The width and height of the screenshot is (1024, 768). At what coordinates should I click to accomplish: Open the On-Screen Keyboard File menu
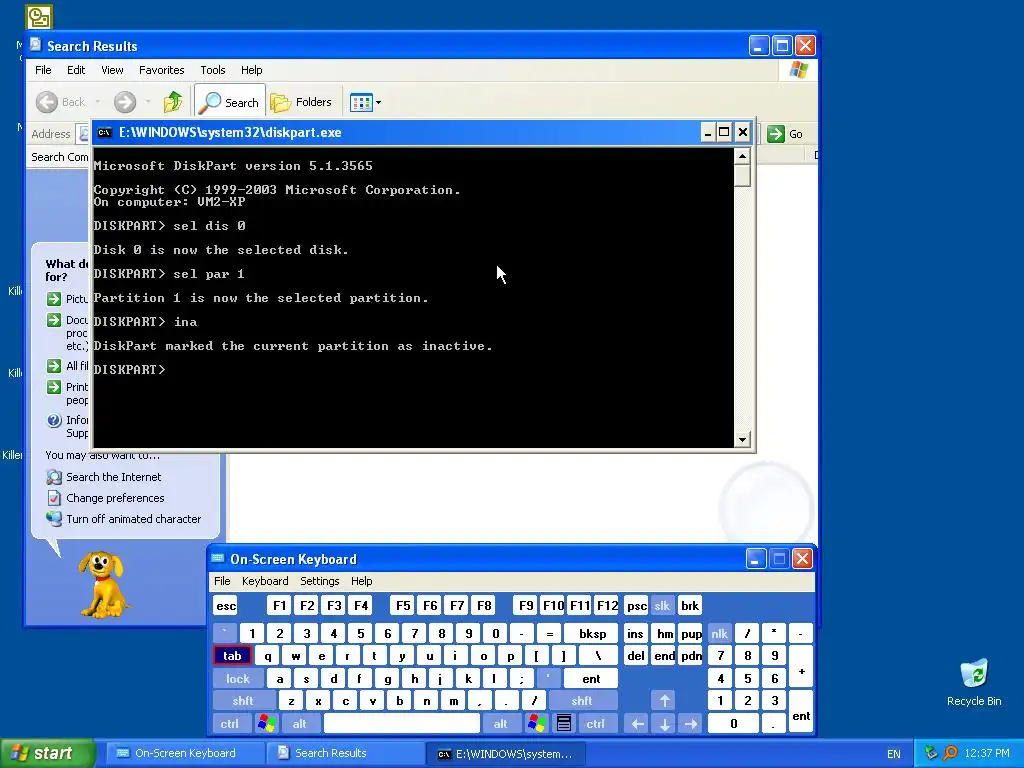[x=222, y=581]
